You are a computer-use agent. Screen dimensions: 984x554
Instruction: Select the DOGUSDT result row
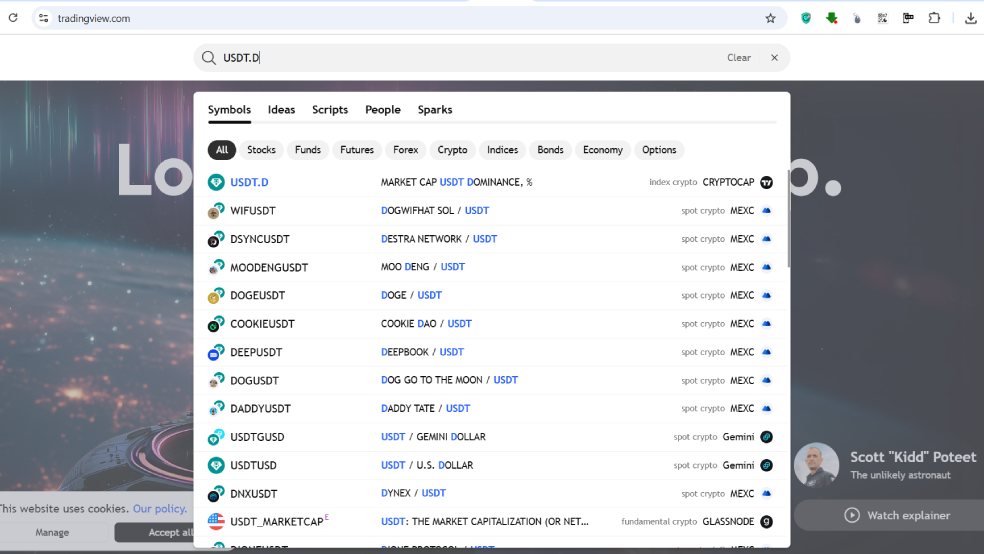491,380
